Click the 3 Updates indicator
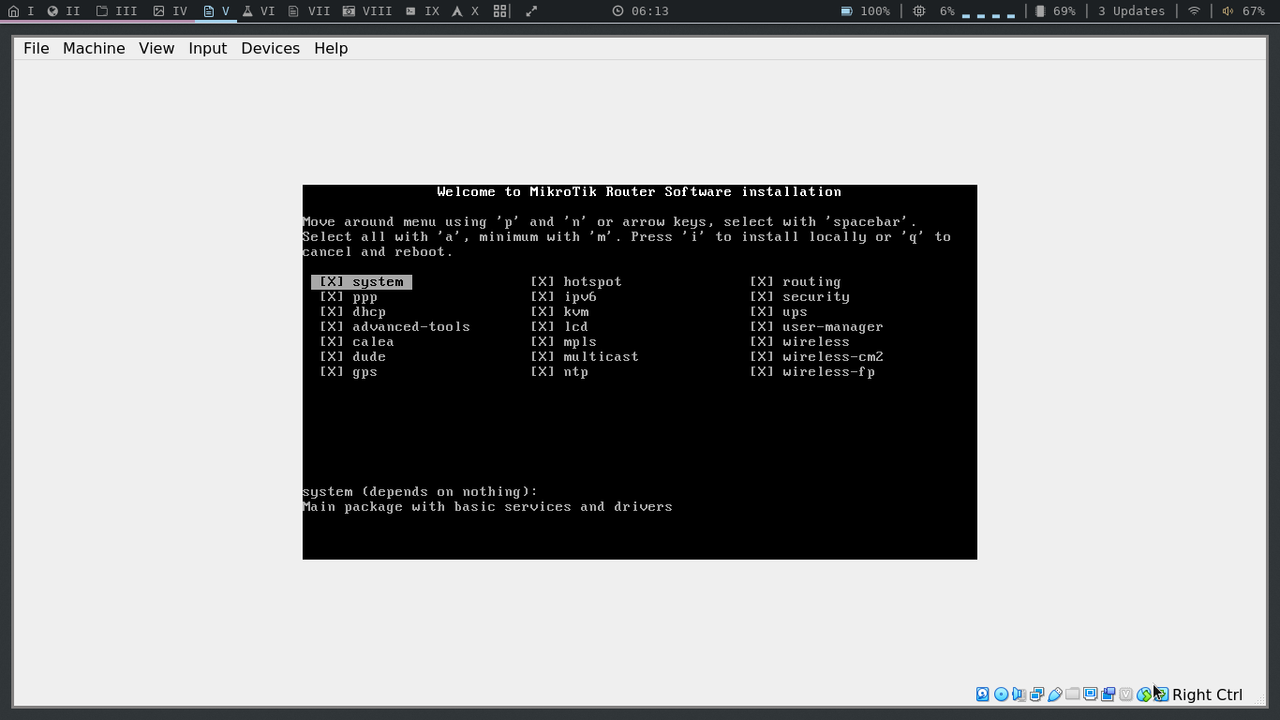This screenshot has height=720, width=1280. [x=1131, y=11]
